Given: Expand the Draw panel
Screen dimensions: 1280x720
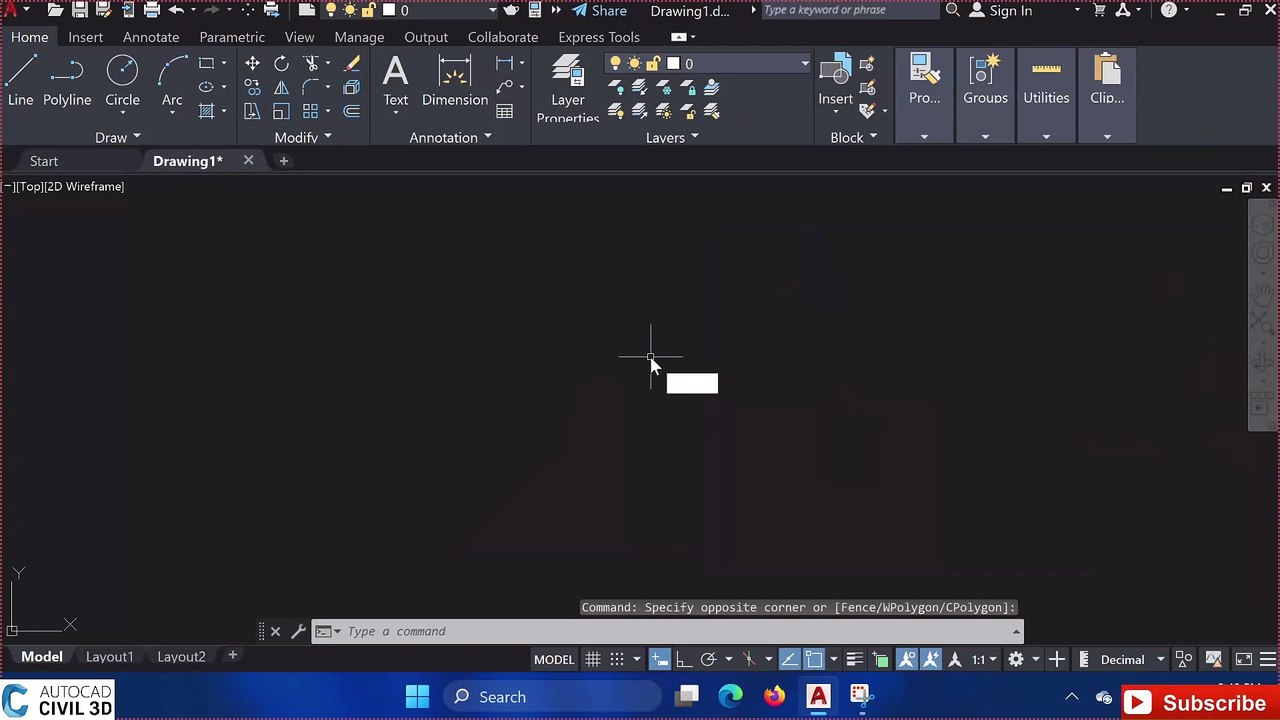Looking at the screenshot, I should [117, 137].
